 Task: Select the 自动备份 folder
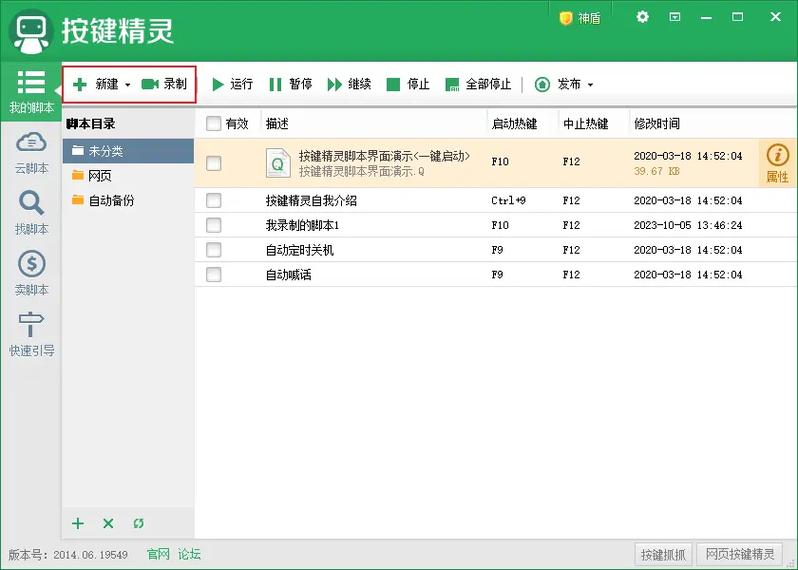pyautogui.click(x=128, y=201)
